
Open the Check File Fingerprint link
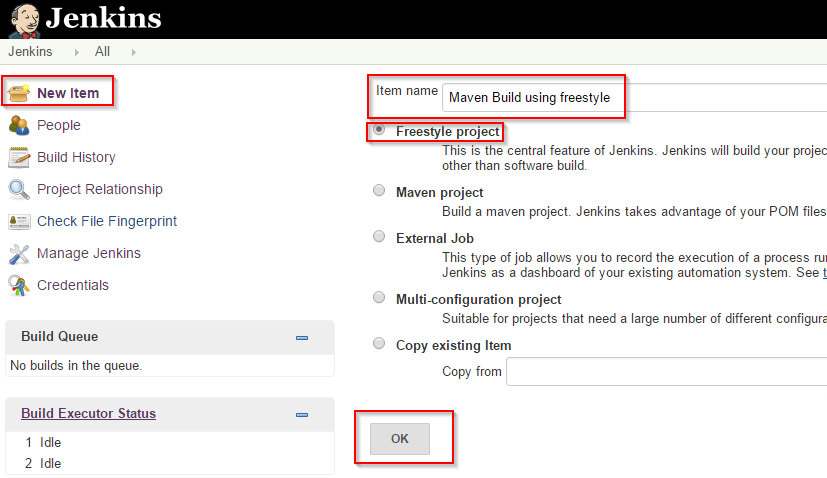[107, 222]
